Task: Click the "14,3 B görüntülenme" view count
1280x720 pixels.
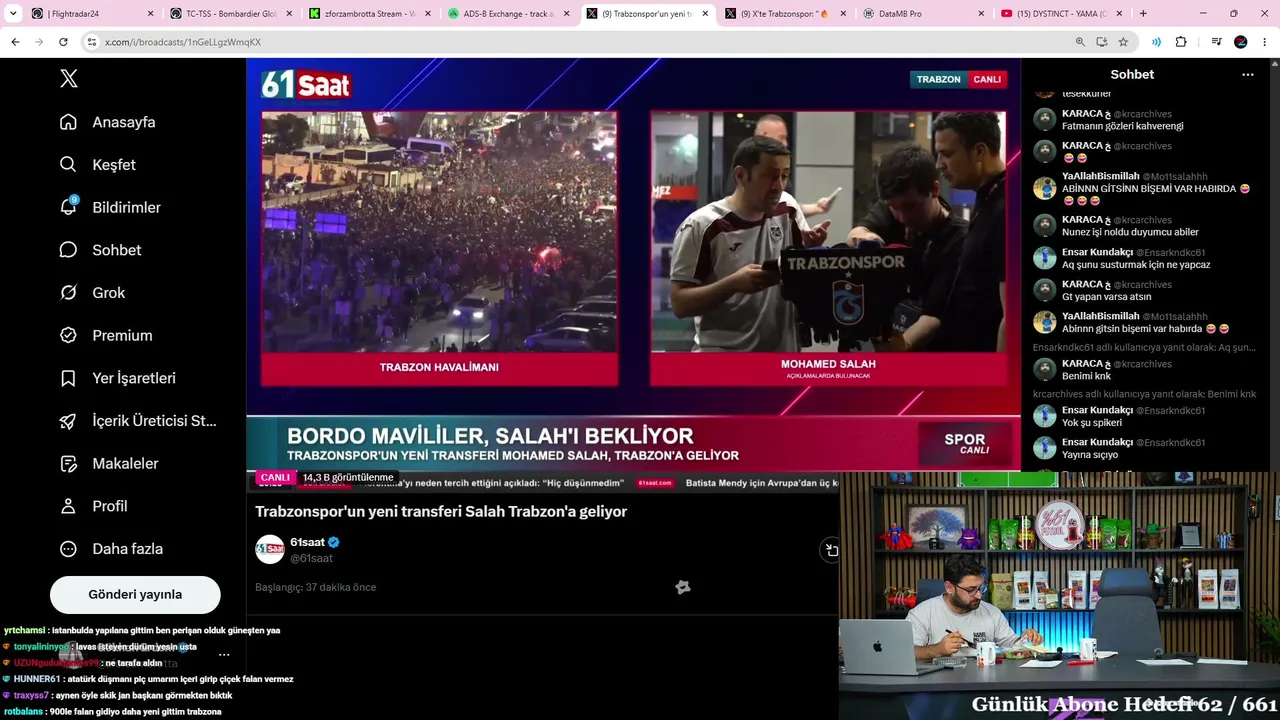Action: click(348, 478)
